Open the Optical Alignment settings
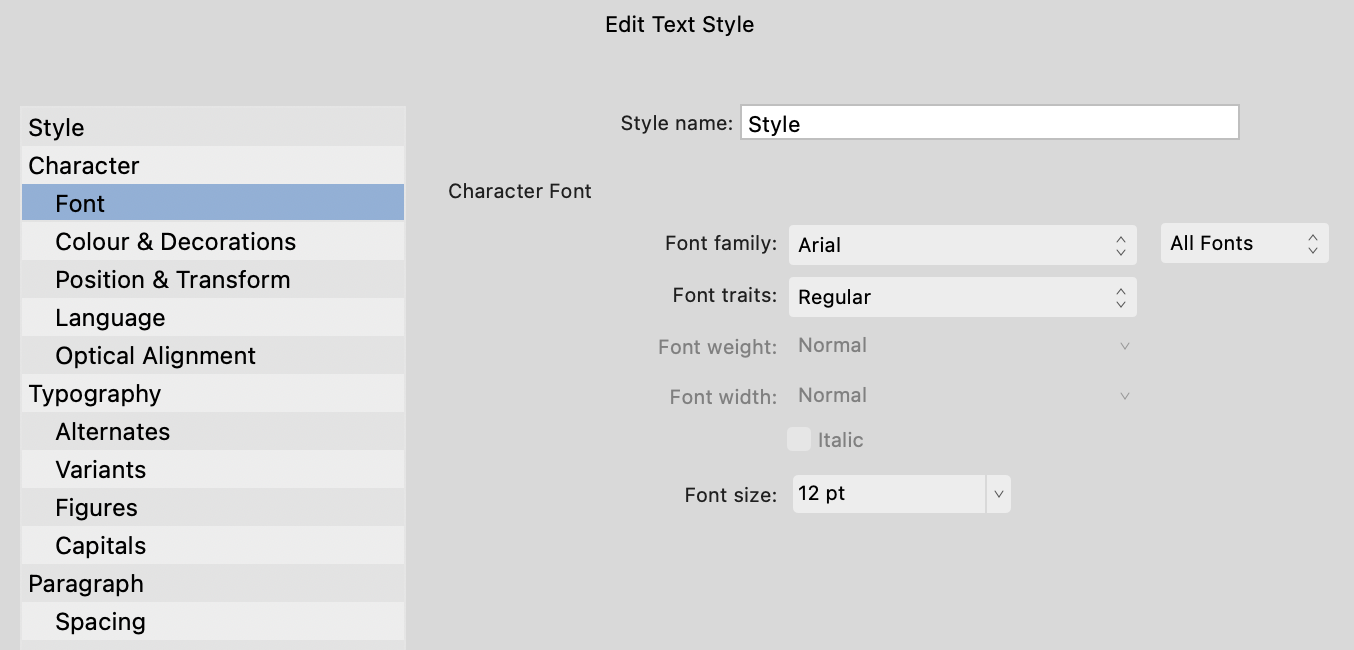 pos(155,355)
